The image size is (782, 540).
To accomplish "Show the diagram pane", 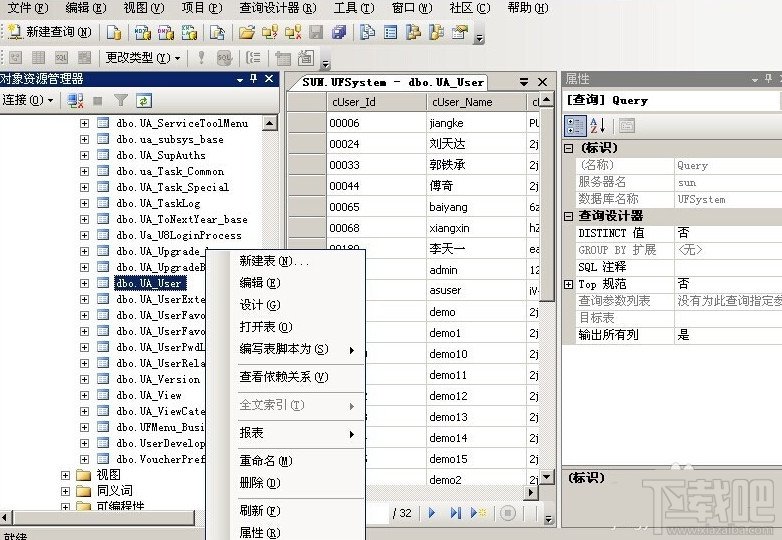I will [15, 58].
